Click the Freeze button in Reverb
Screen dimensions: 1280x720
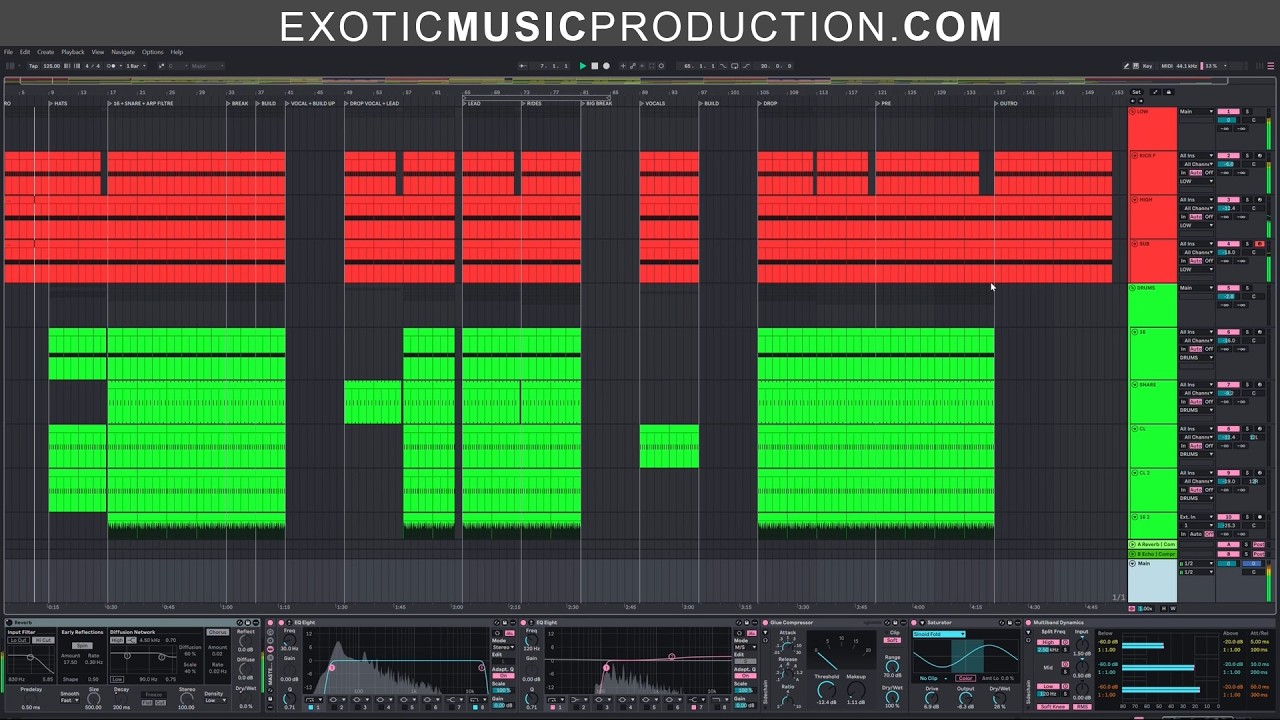pos(153,694)
